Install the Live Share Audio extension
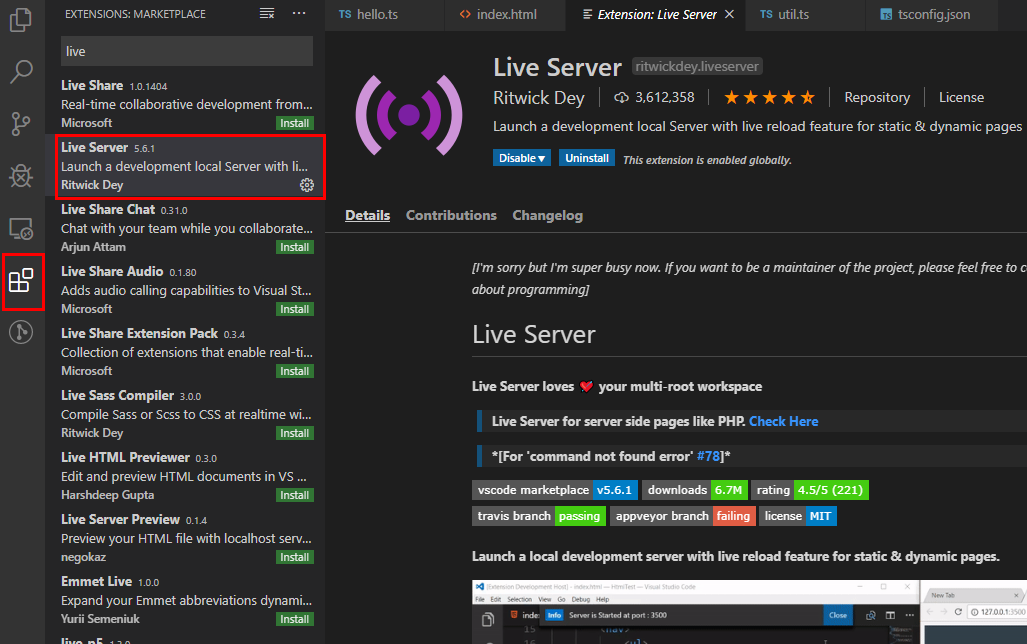1027x644 pixels. tap(295, 309)
